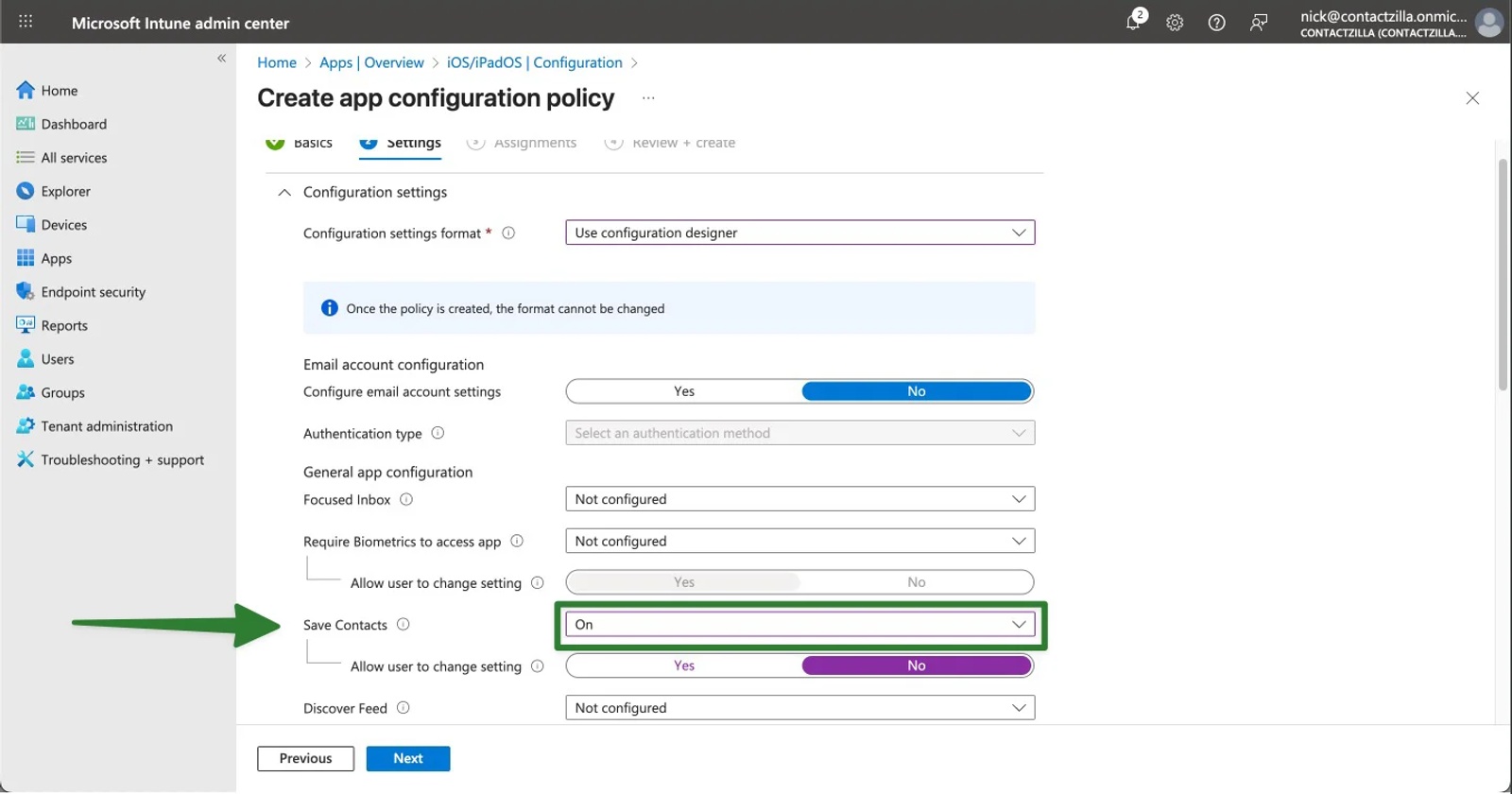
Task: Open the Focused Inbox dropdown
Action: tap(800, 499)
